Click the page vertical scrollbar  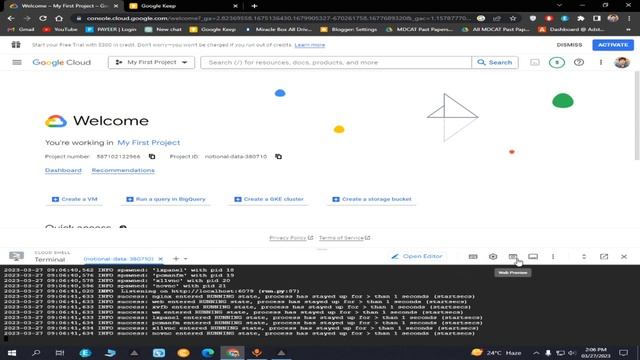(x=637, y=116)
